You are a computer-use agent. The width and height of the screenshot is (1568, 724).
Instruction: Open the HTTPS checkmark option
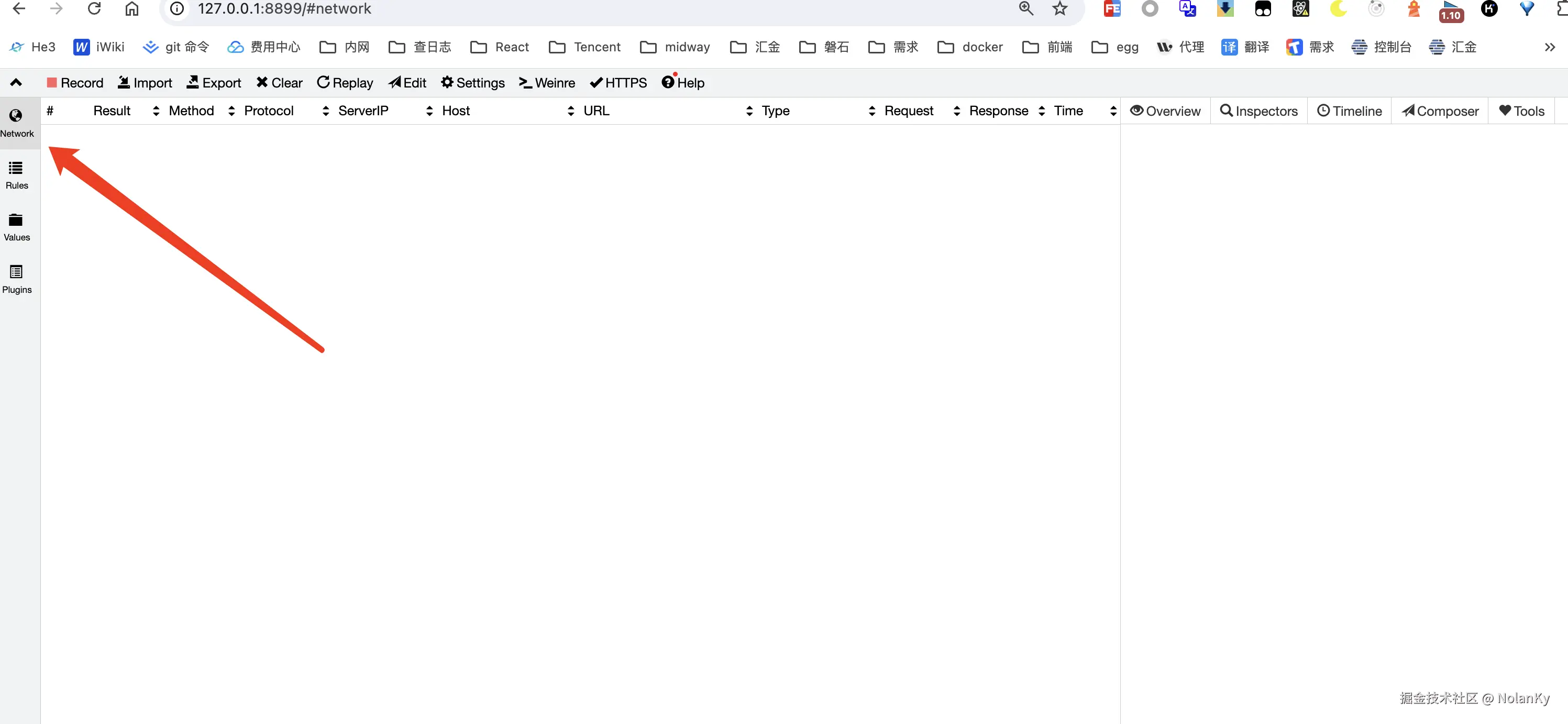pyautogui.click(x=619, y=83)
